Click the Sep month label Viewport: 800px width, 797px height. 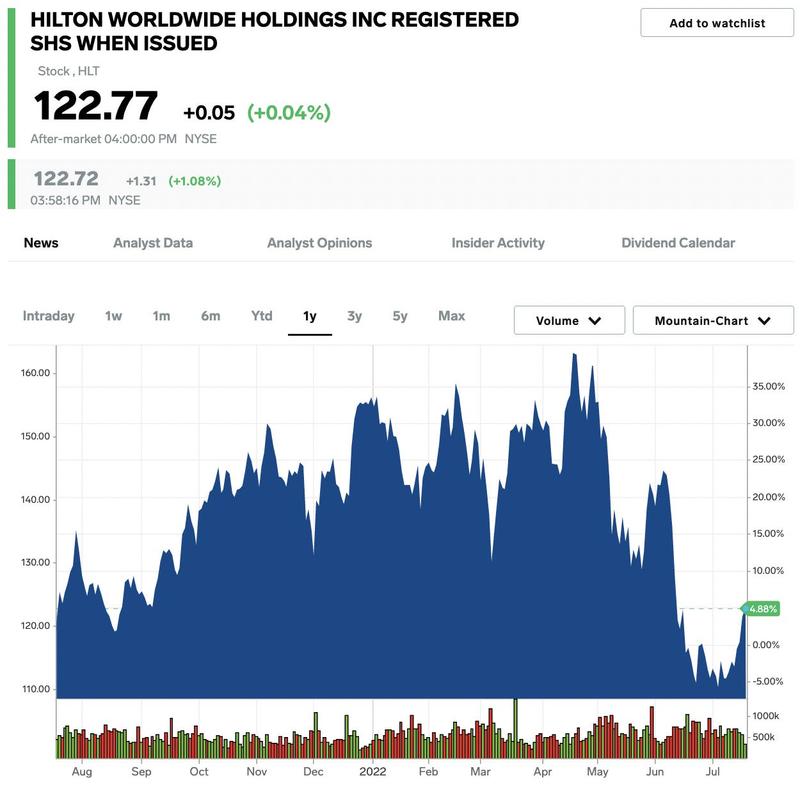(141, 771)
